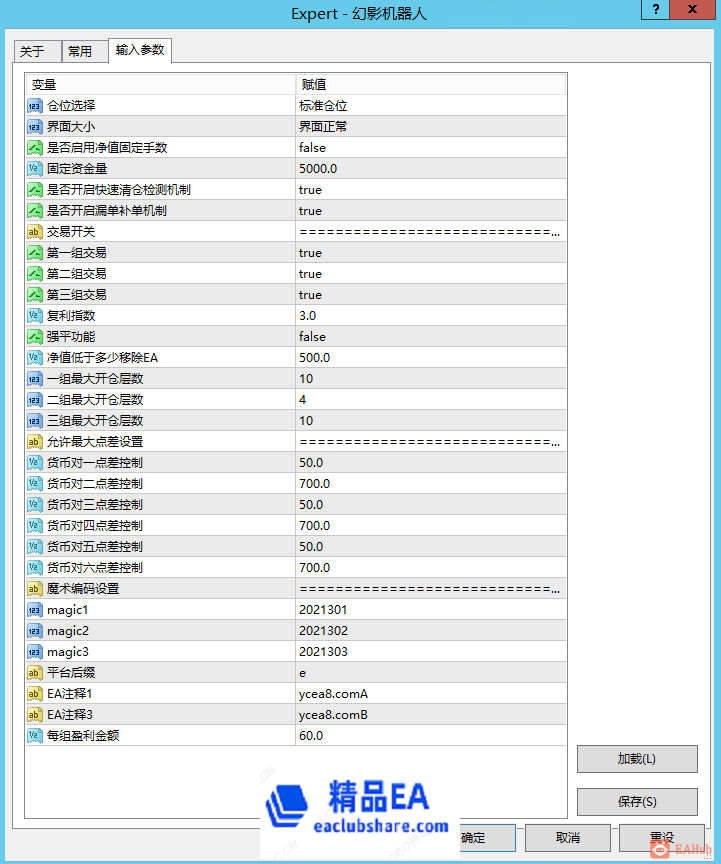Select the EA注释3 row label
This screenshot has height=864, width=721.
pyautogui.click(x=69, y=714)
